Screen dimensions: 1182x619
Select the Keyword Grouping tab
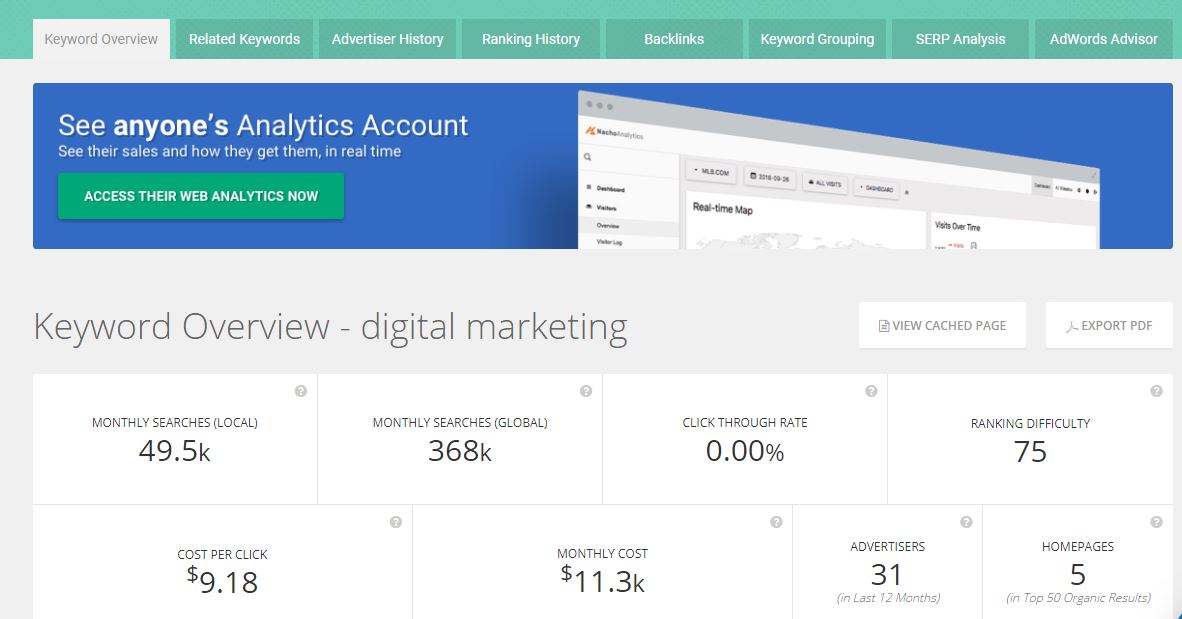click(x=817, y=39)
